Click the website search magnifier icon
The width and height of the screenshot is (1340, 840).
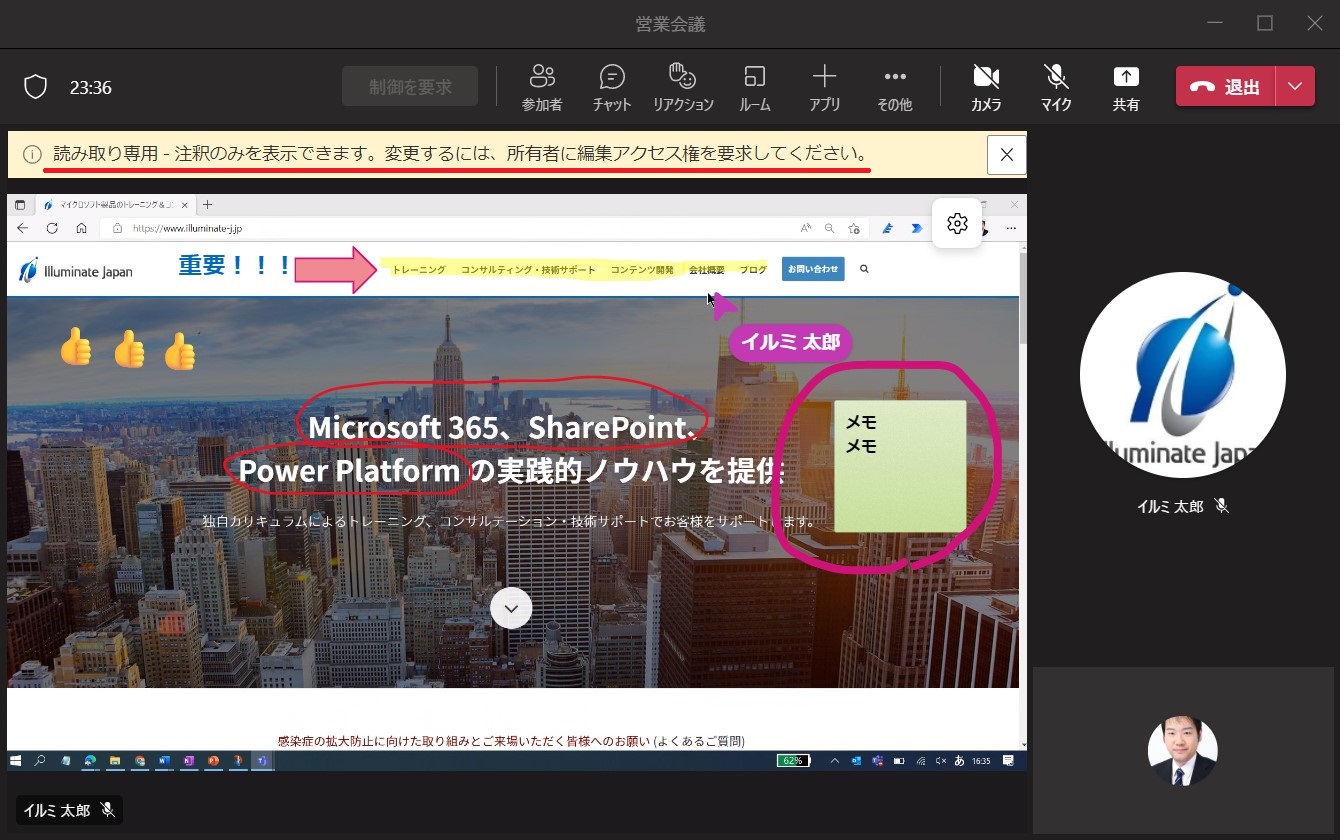[x=865, y=269]
